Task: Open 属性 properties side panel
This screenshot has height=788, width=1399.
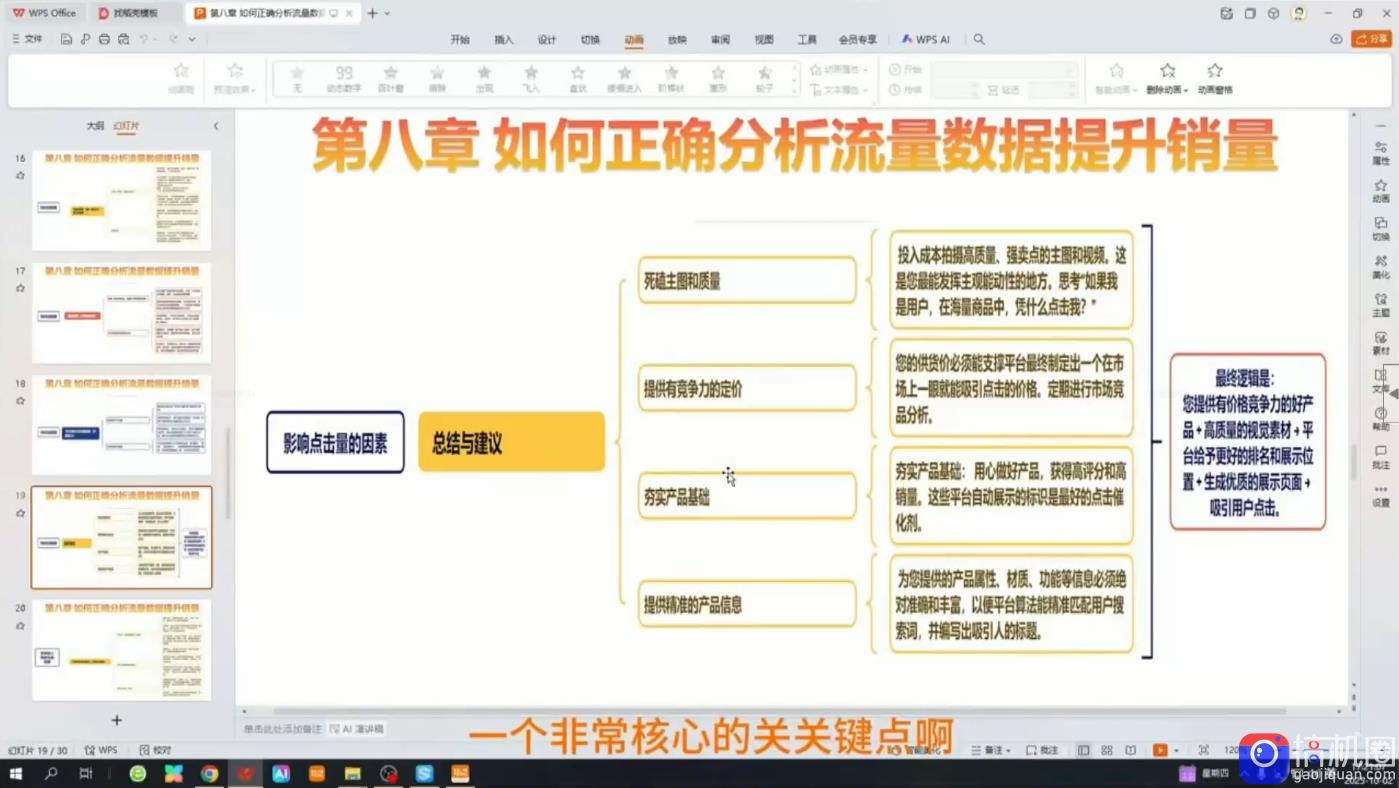Action: coord(1381,152)
